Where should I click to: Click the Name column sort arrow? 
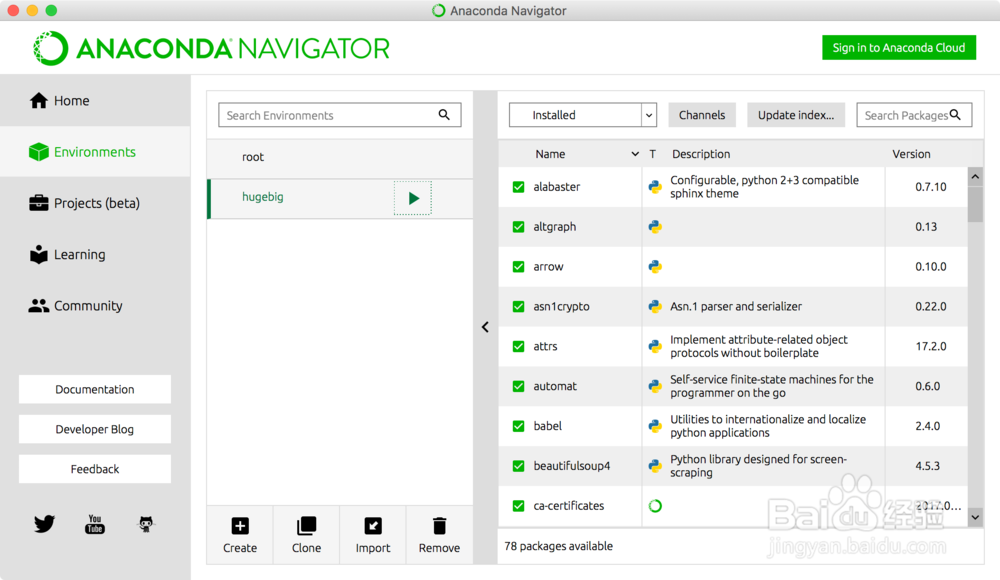(x=635, y=154)
